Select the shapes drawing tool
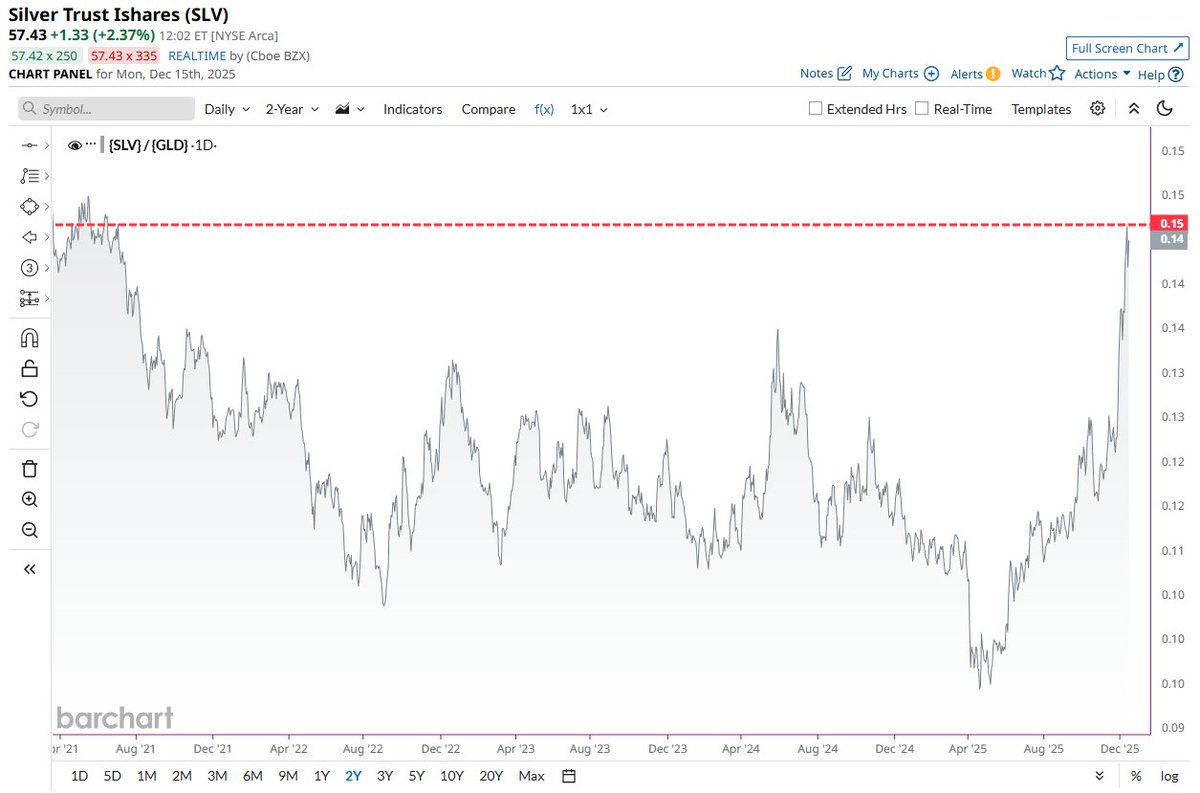 tap(28, 206)
